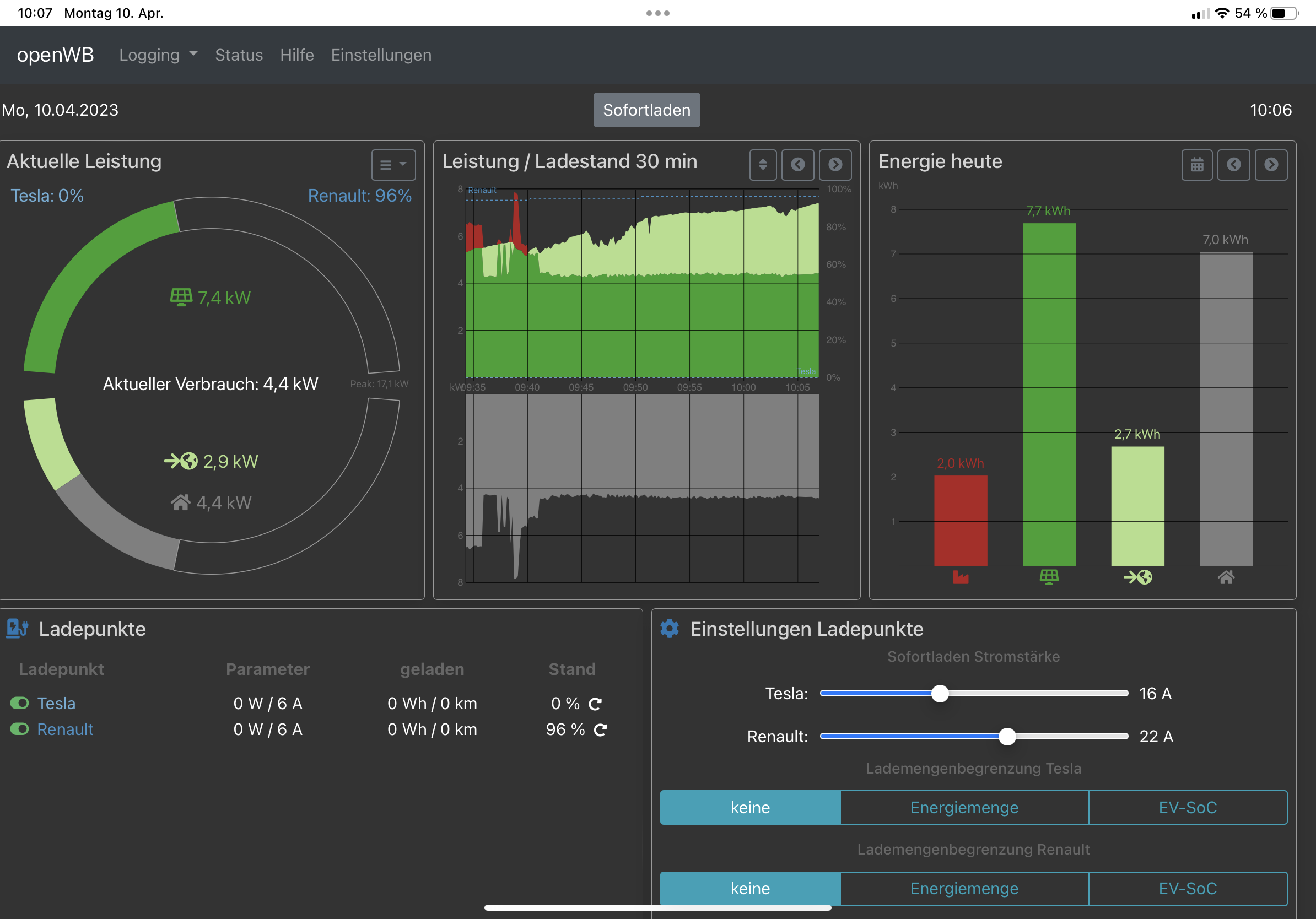Open the Status menu item
The image size is (1316, 919).
point(239,55)
